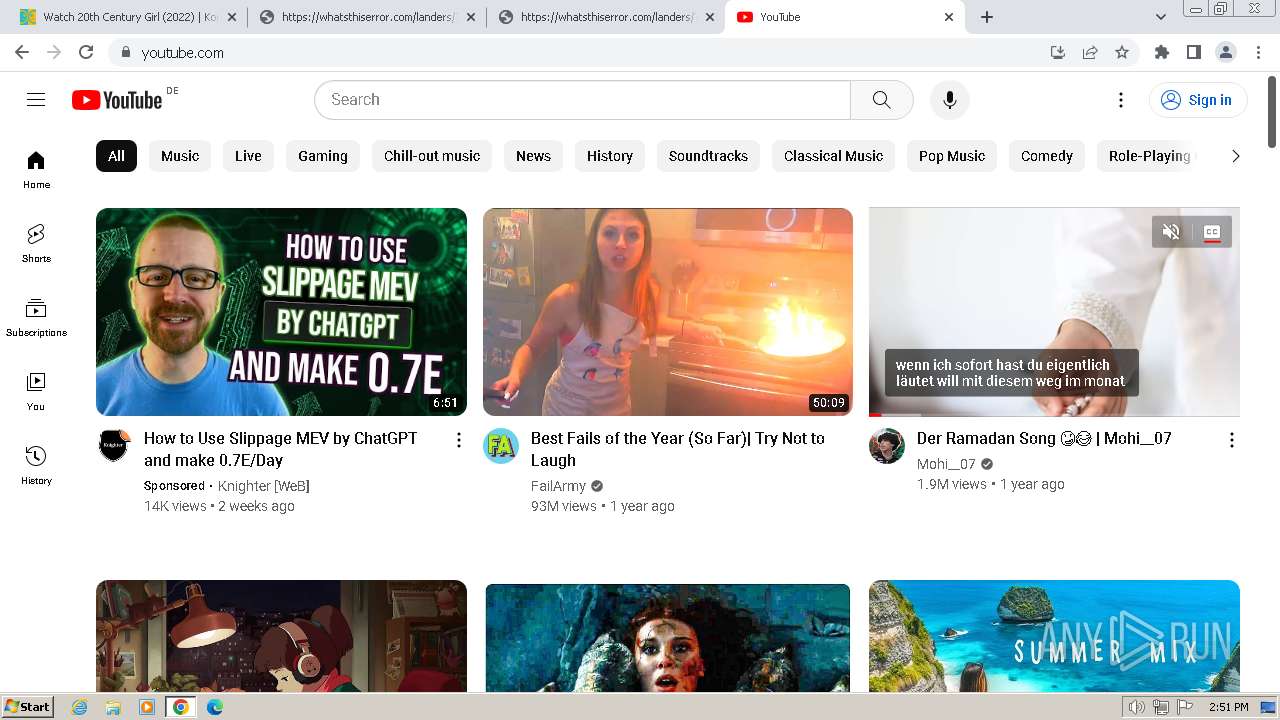Select the All filter chip
This screenshot has height=720, width=1280.
116,156
